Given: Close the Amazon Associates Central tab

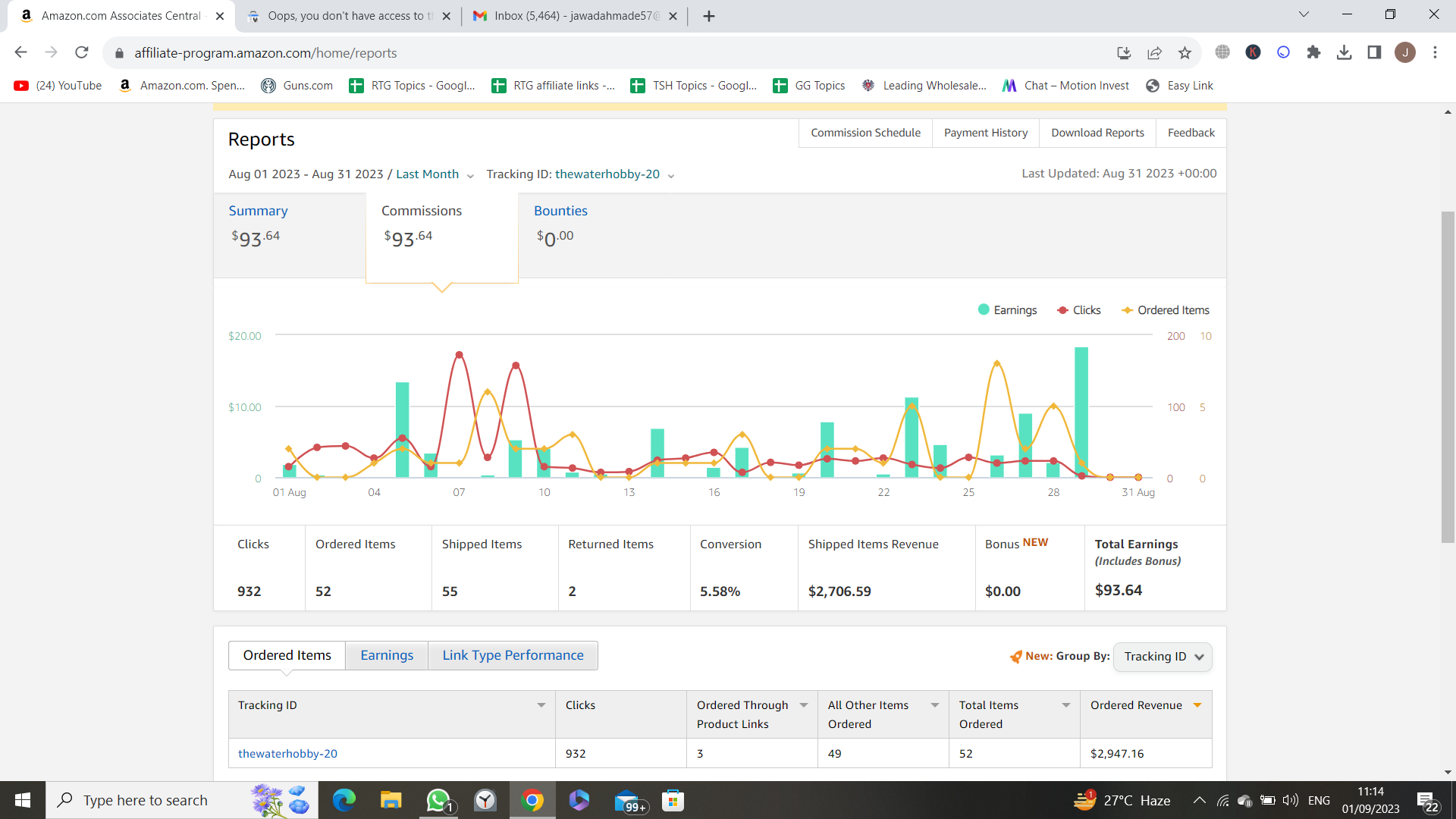Looking at the screenshot, I should [220, 16].
